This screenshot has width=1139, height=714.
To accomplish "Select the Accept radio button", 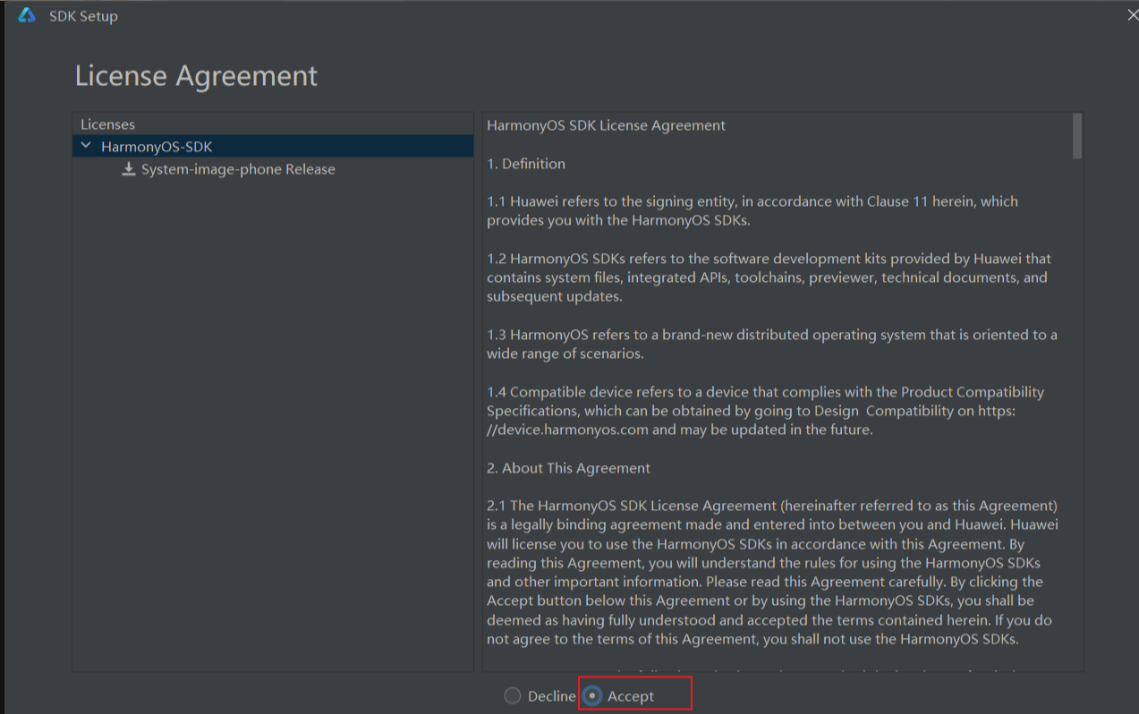I will click(593, 696).
